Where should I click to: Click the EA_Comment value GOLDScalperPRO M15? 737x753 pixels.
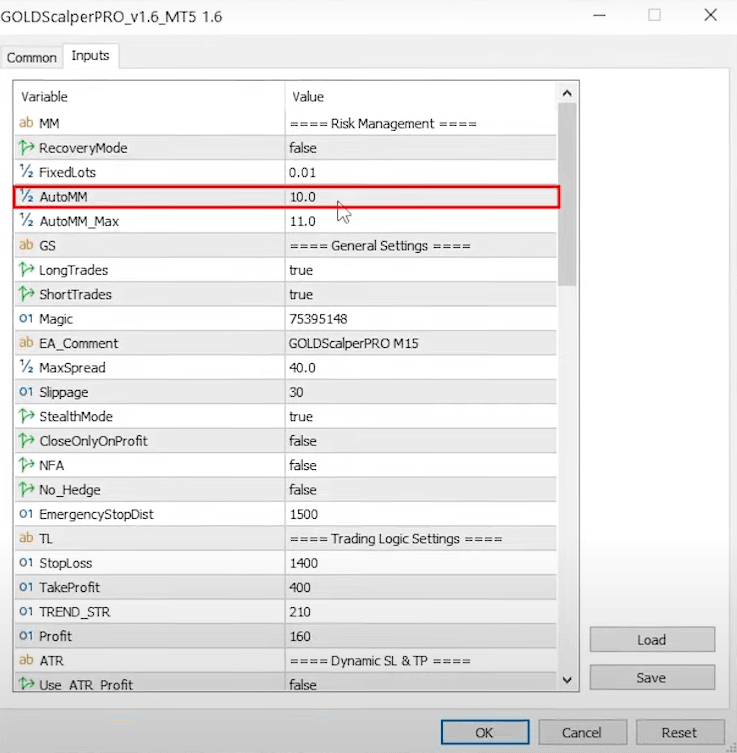coord(354,343)
